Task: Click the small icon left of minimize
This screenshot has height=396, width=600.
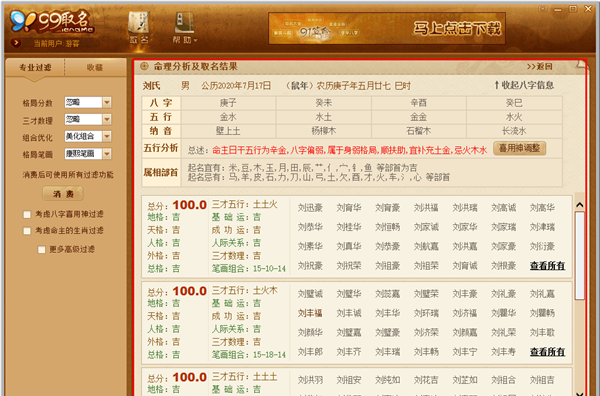Action: click(543, 8)
